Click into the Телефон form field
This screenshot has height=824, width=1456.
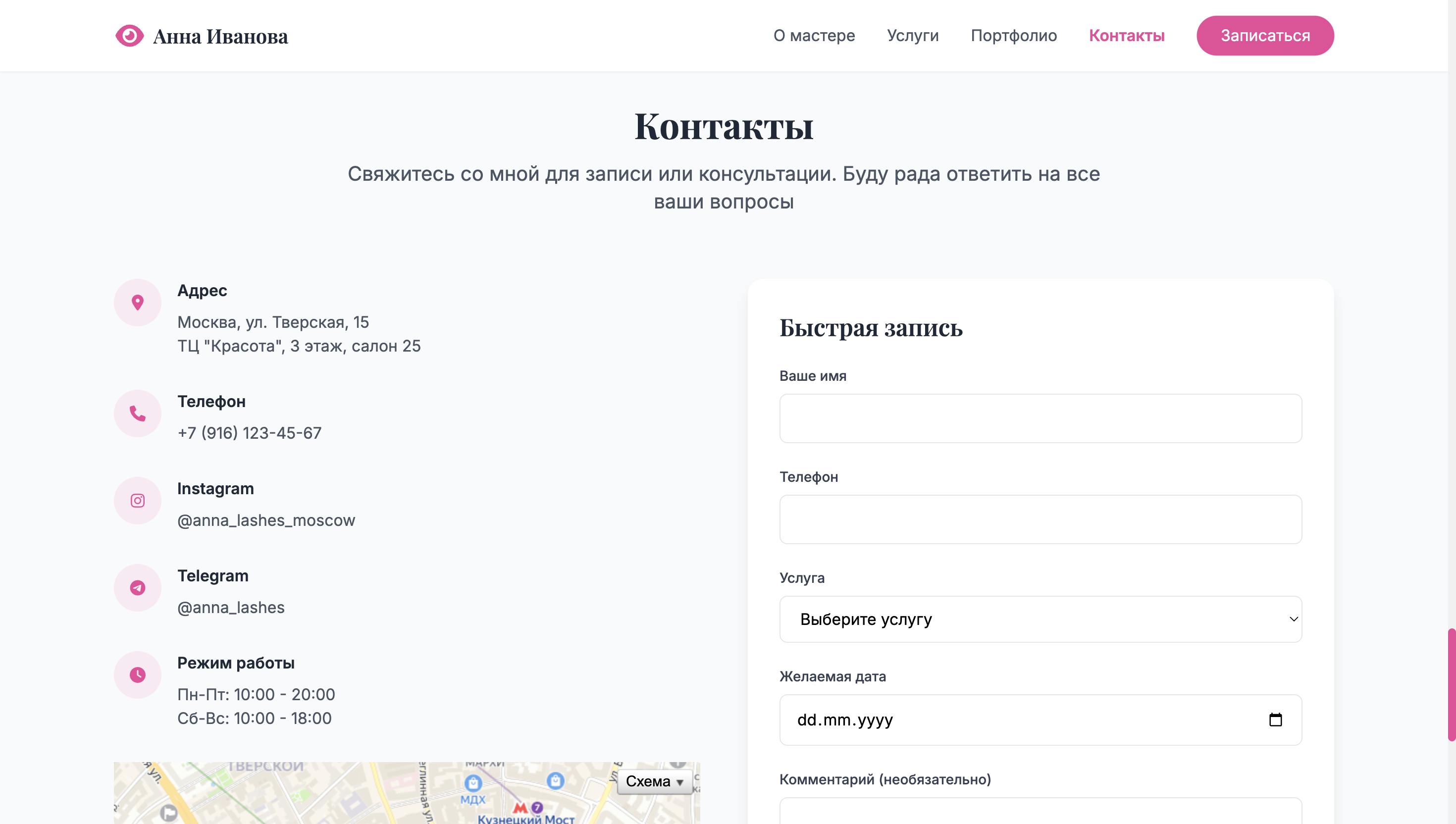click(x=1040, y=519)
